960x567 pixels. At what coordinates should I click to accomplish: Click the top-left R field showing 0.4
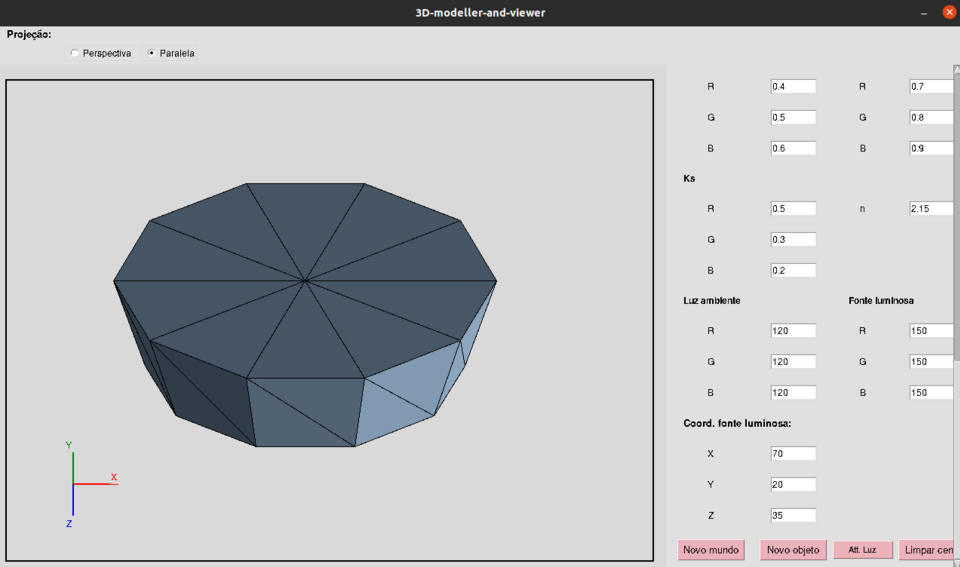point(793,87)
